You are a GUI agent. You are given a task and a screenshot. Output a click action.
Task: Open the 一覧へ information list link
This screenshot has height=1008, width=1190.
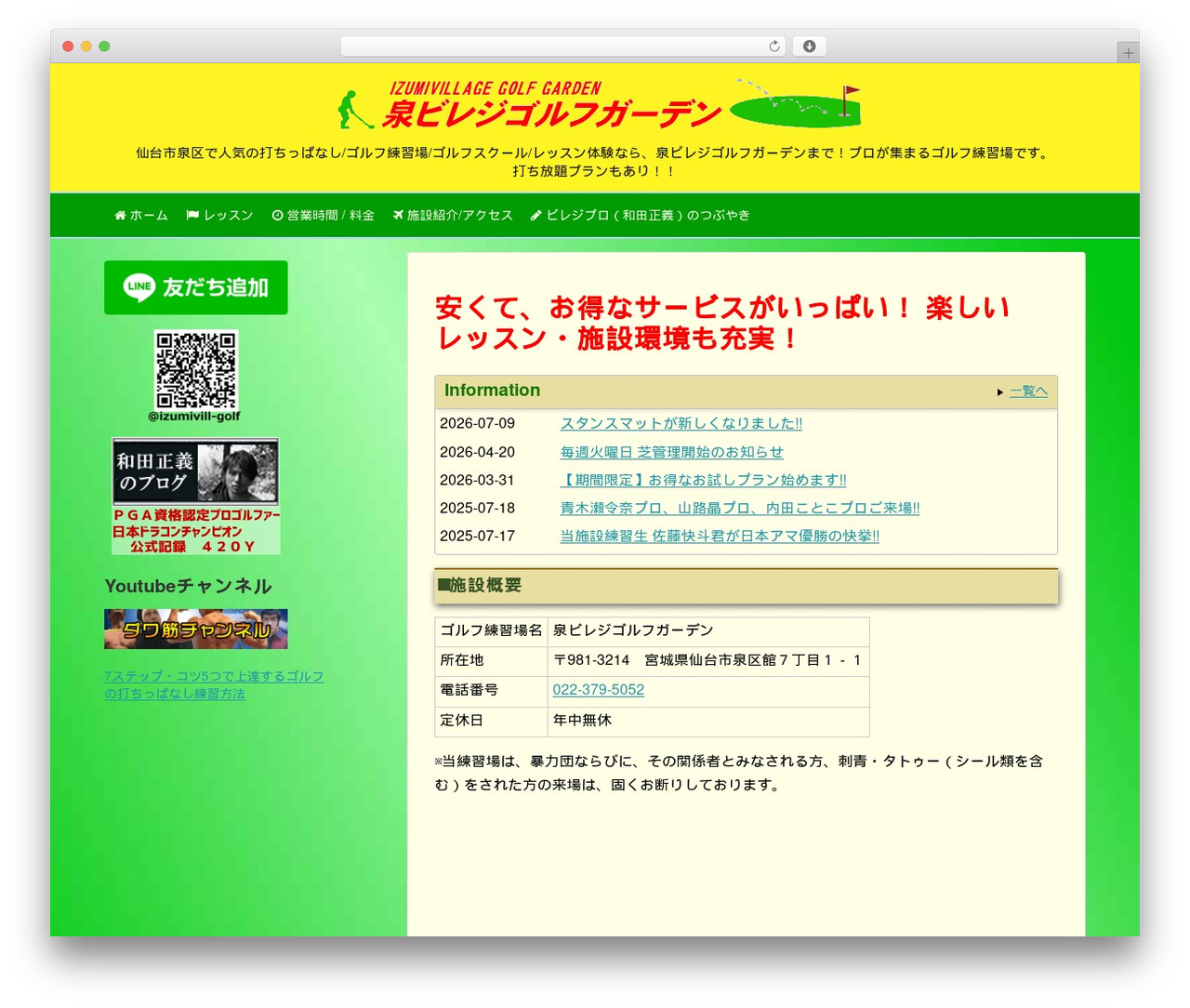coord(1029,391)
